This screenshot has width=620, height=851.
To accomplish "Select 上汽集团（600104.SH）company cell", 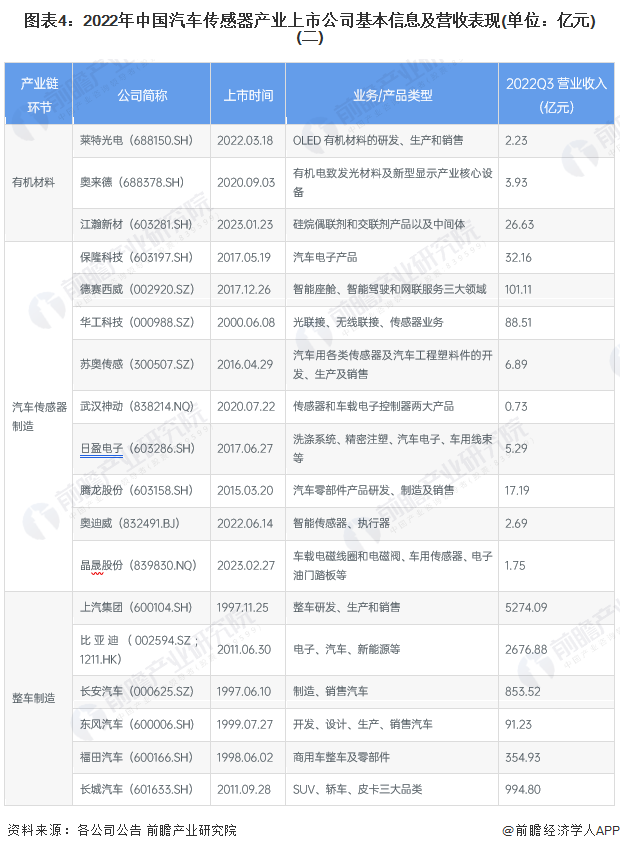I will (x=142, y=608).
